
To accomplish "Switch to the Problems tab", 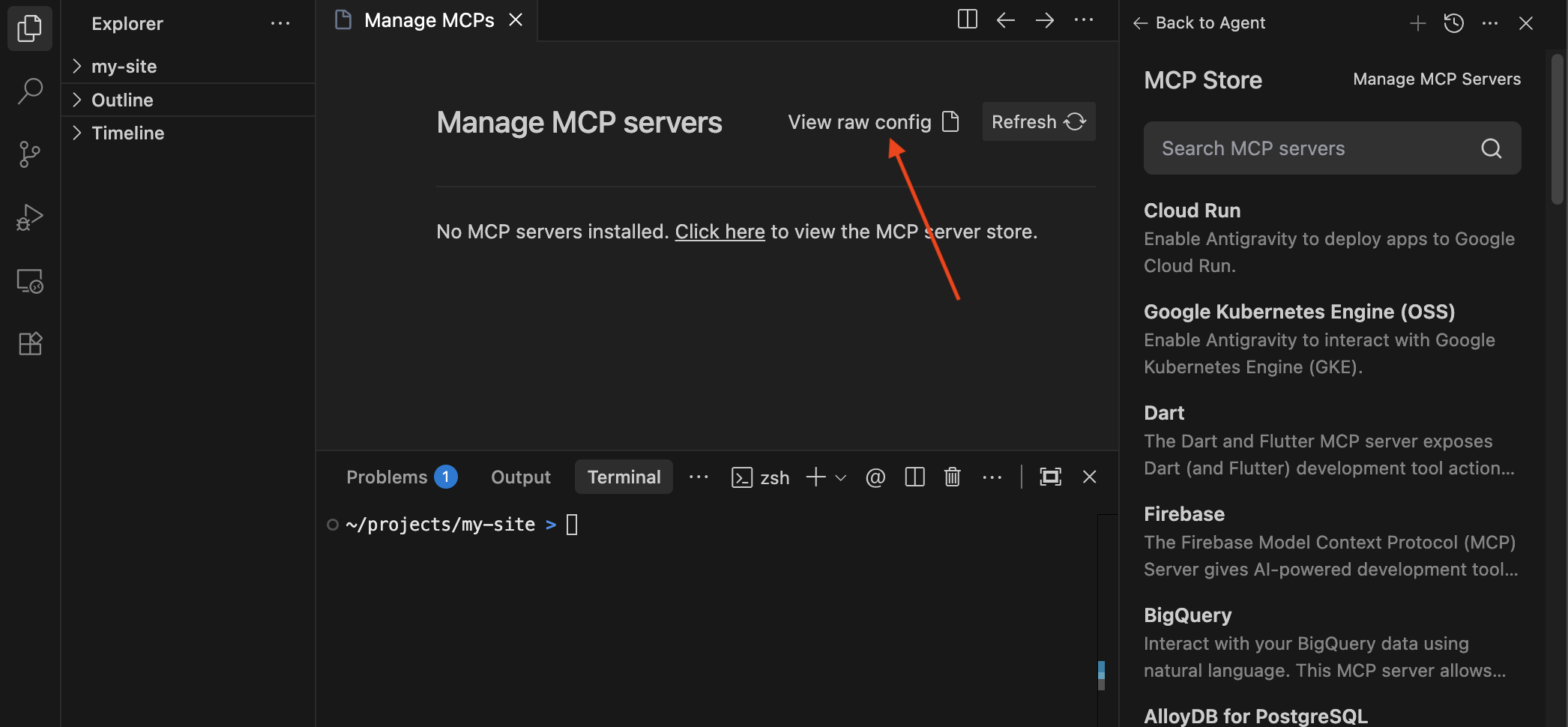I will click(387, 477).
